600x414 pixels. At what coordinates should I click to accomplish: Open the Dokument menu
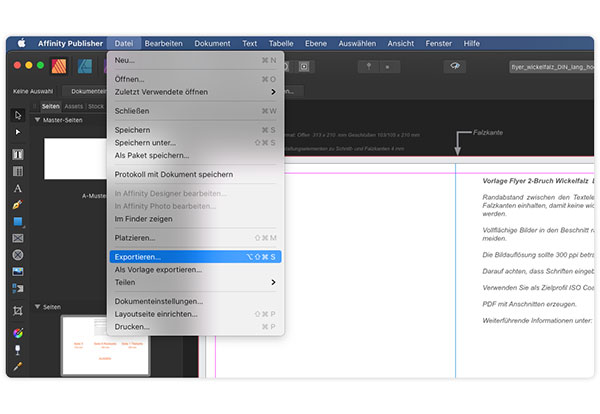point(212,43)
